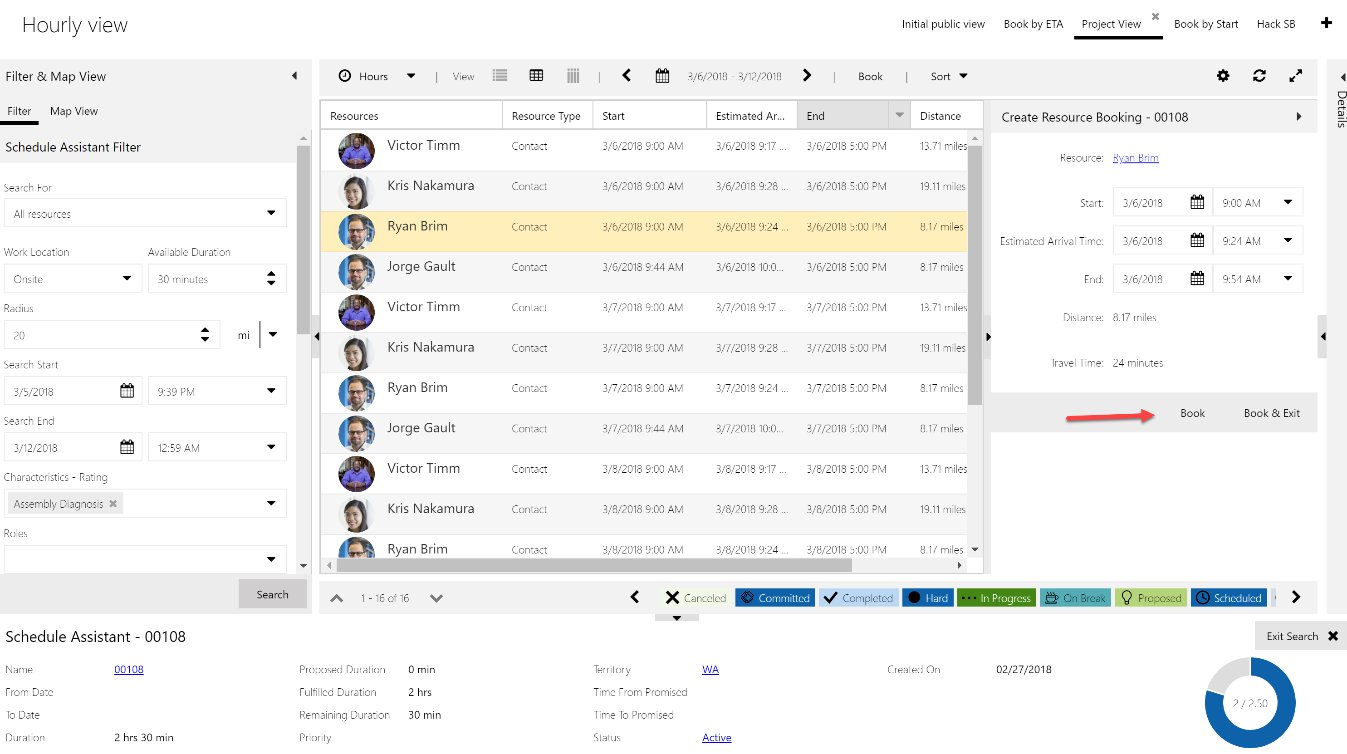
Task: Open the schedule board settings gear
Action: pyautogui.click(x=1223, y=75)
